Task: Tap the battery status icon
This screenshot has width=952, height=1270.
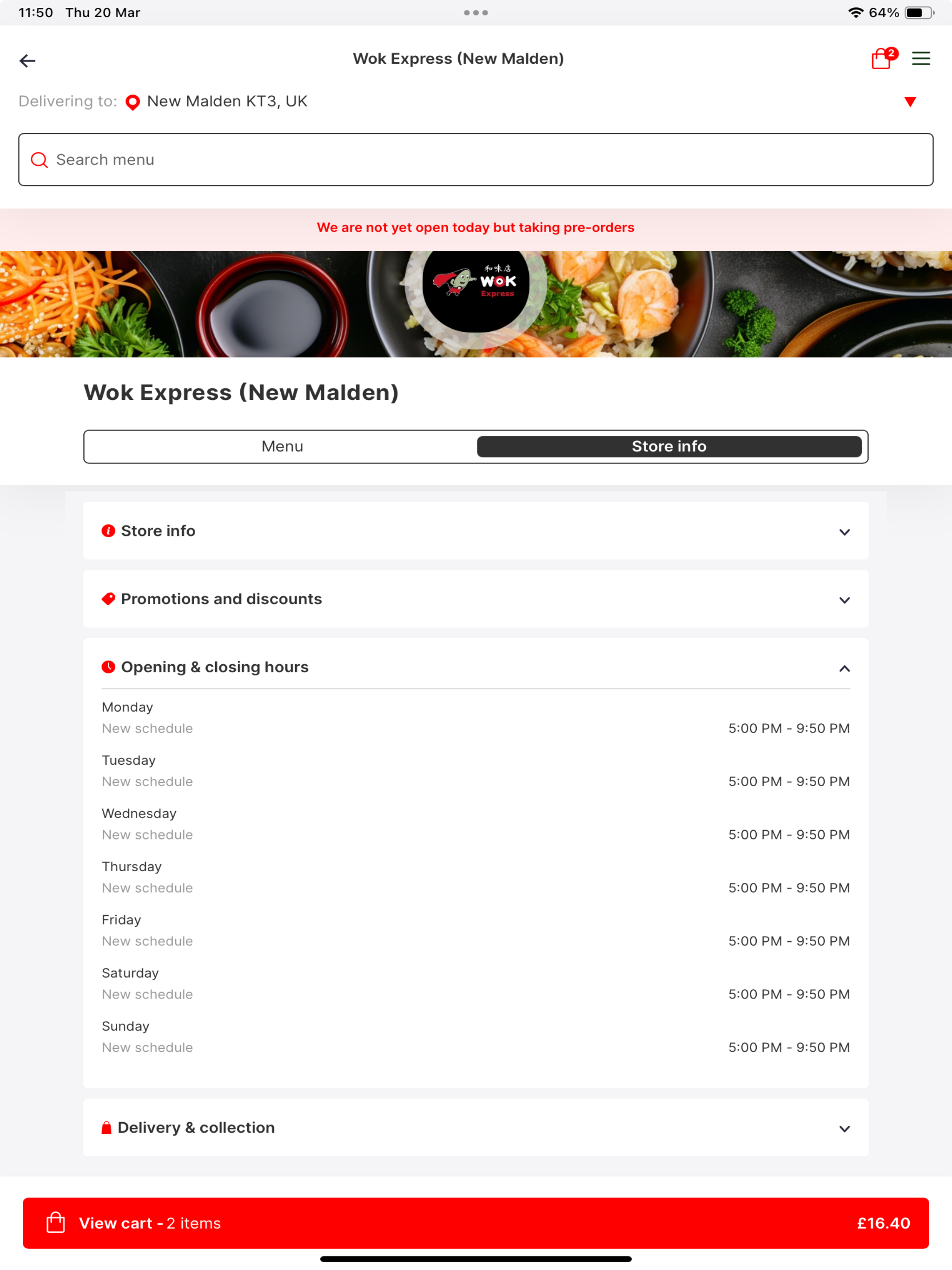Action: (x=920, y=13)
